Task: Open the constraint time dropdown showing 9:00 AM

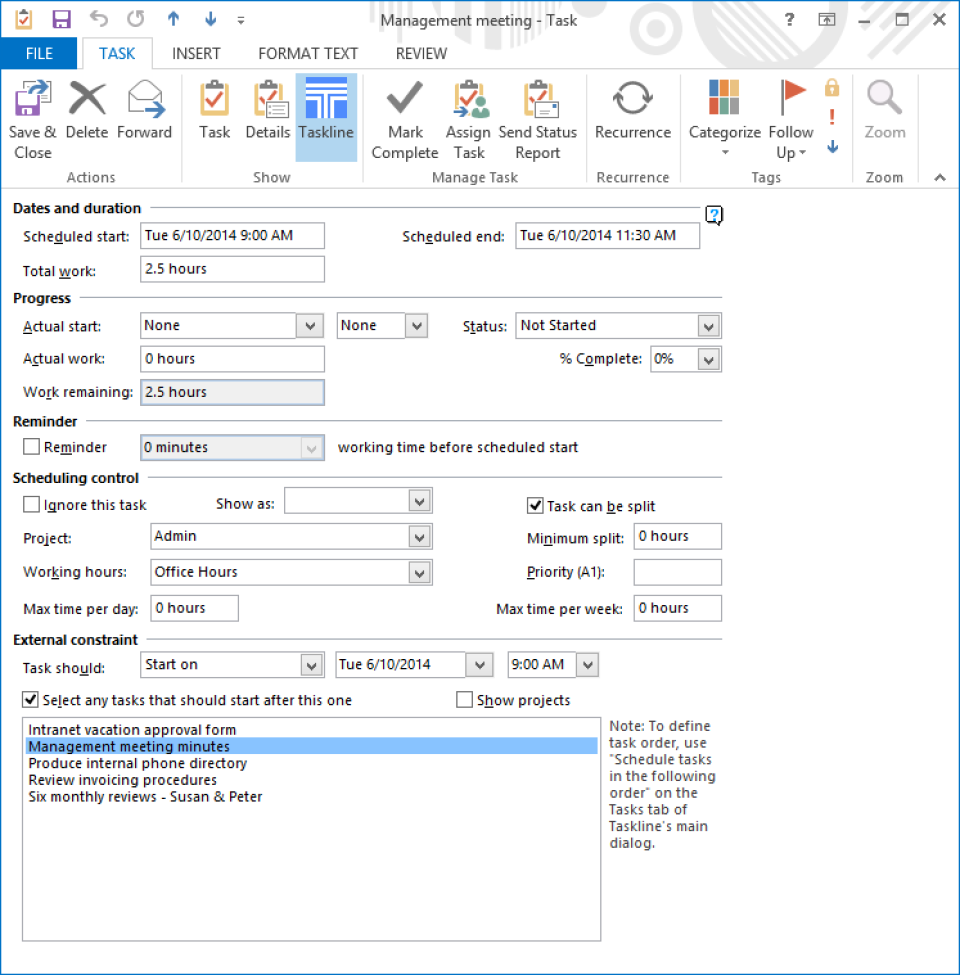Action: click(588, 665)
